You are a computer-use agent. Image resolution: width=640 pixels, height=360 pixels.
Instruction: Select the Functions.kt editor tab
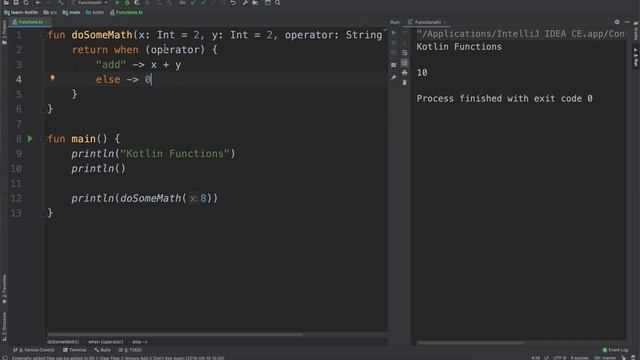point(30,22)
